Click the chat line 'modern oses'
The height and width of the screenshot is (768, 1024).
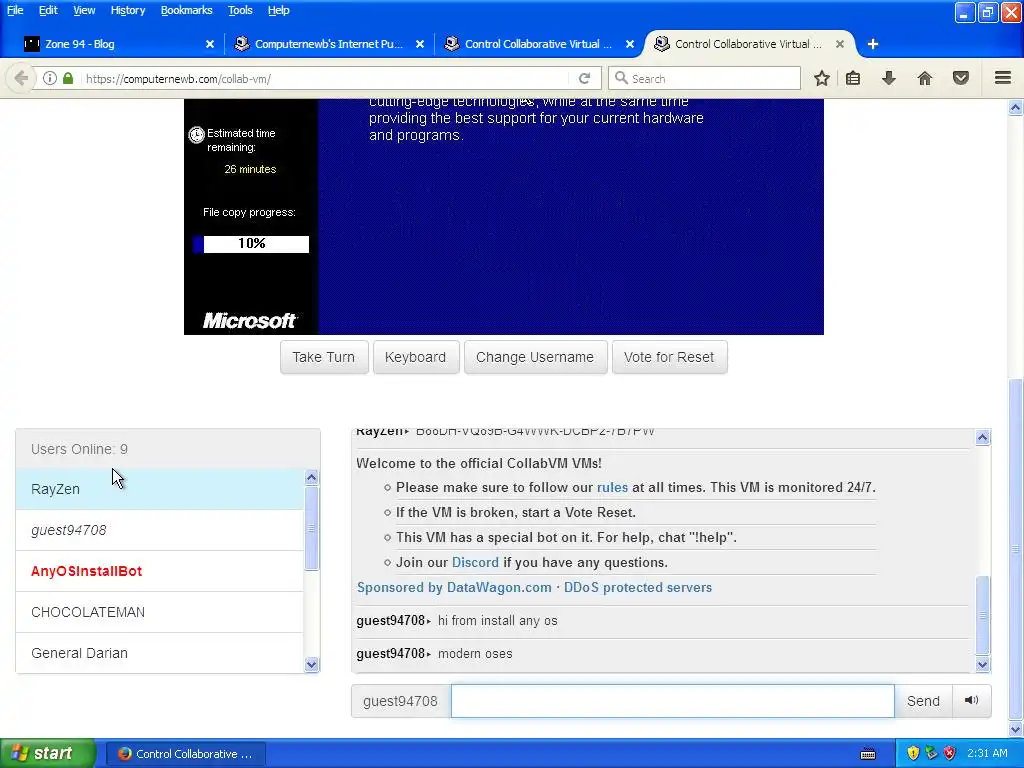click(x=475, y=654)
